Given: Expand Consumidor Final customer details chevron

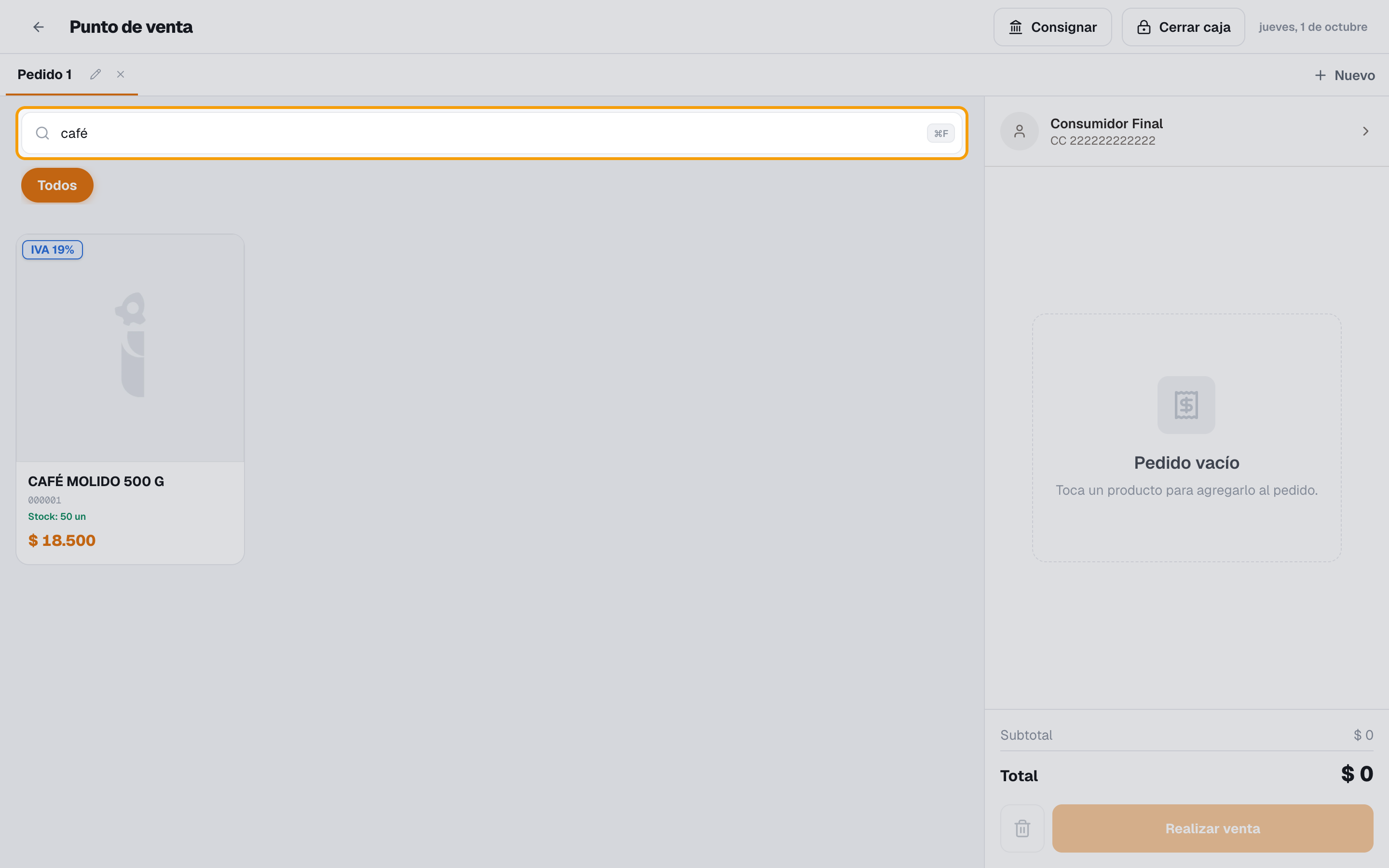Looking at the screenshot, I should click(x=1365, y=132).
